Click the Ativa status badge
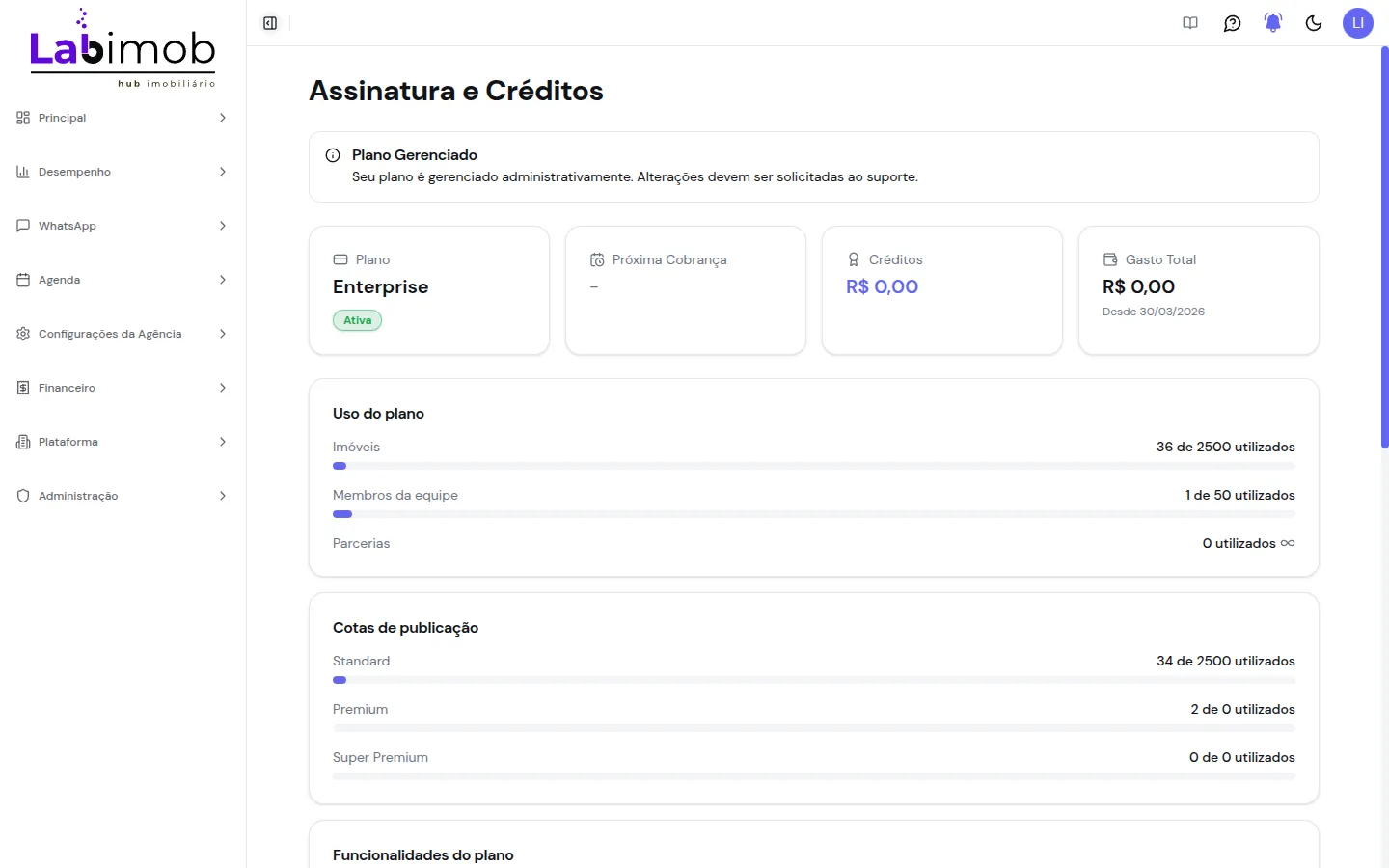This screenshot has height=868, width=1389. point(357,320)
